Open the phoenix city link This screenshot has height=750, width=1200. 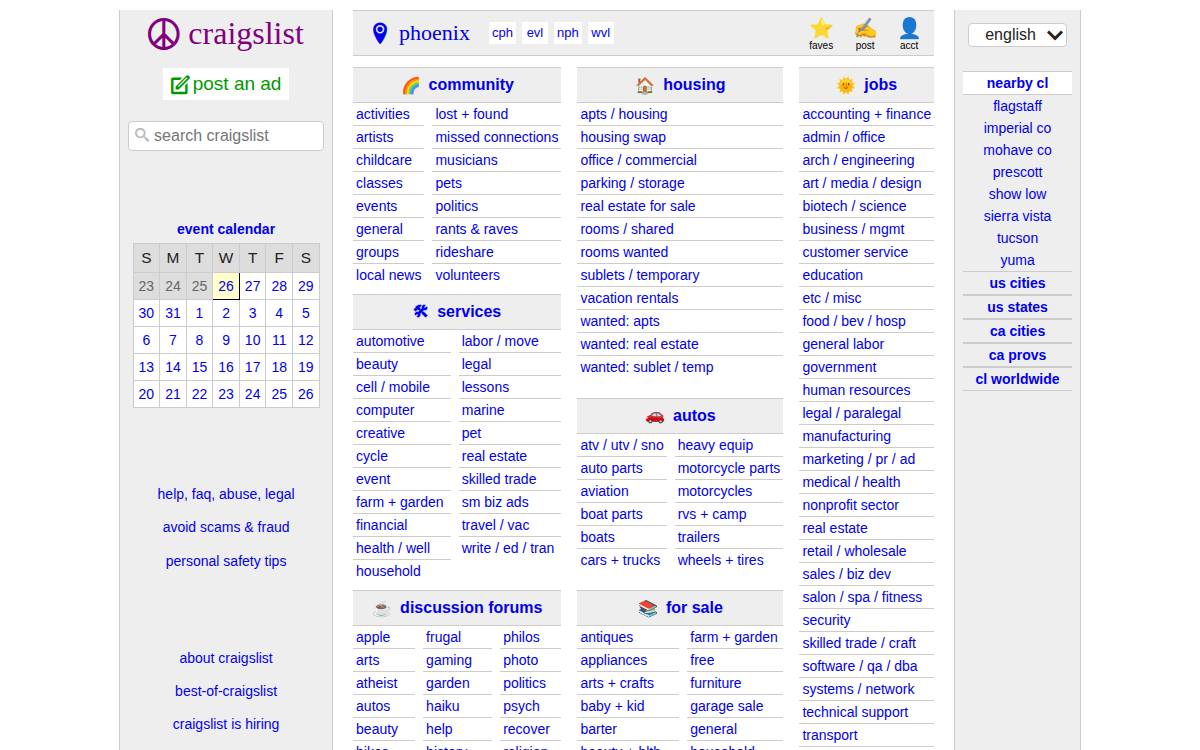pyautogui.click(x=434, y=33)
